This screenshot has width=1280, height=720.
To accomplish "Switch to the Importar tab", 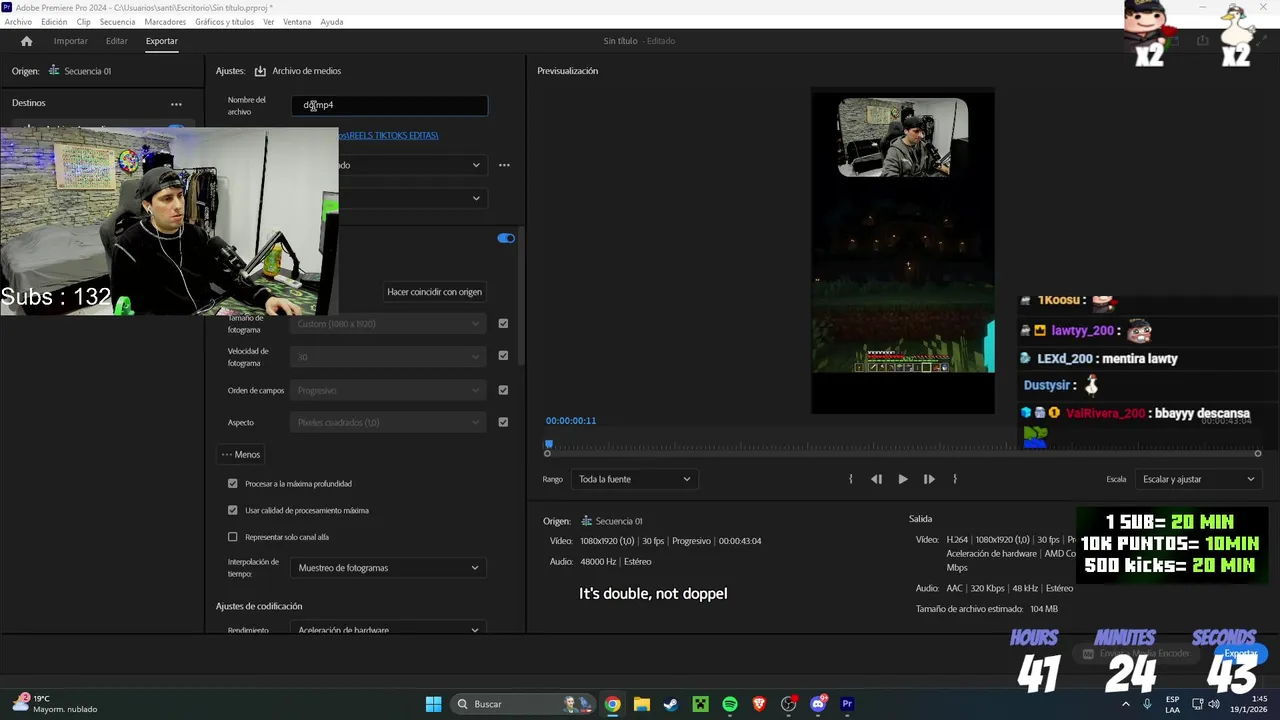I will click(70, 41).
